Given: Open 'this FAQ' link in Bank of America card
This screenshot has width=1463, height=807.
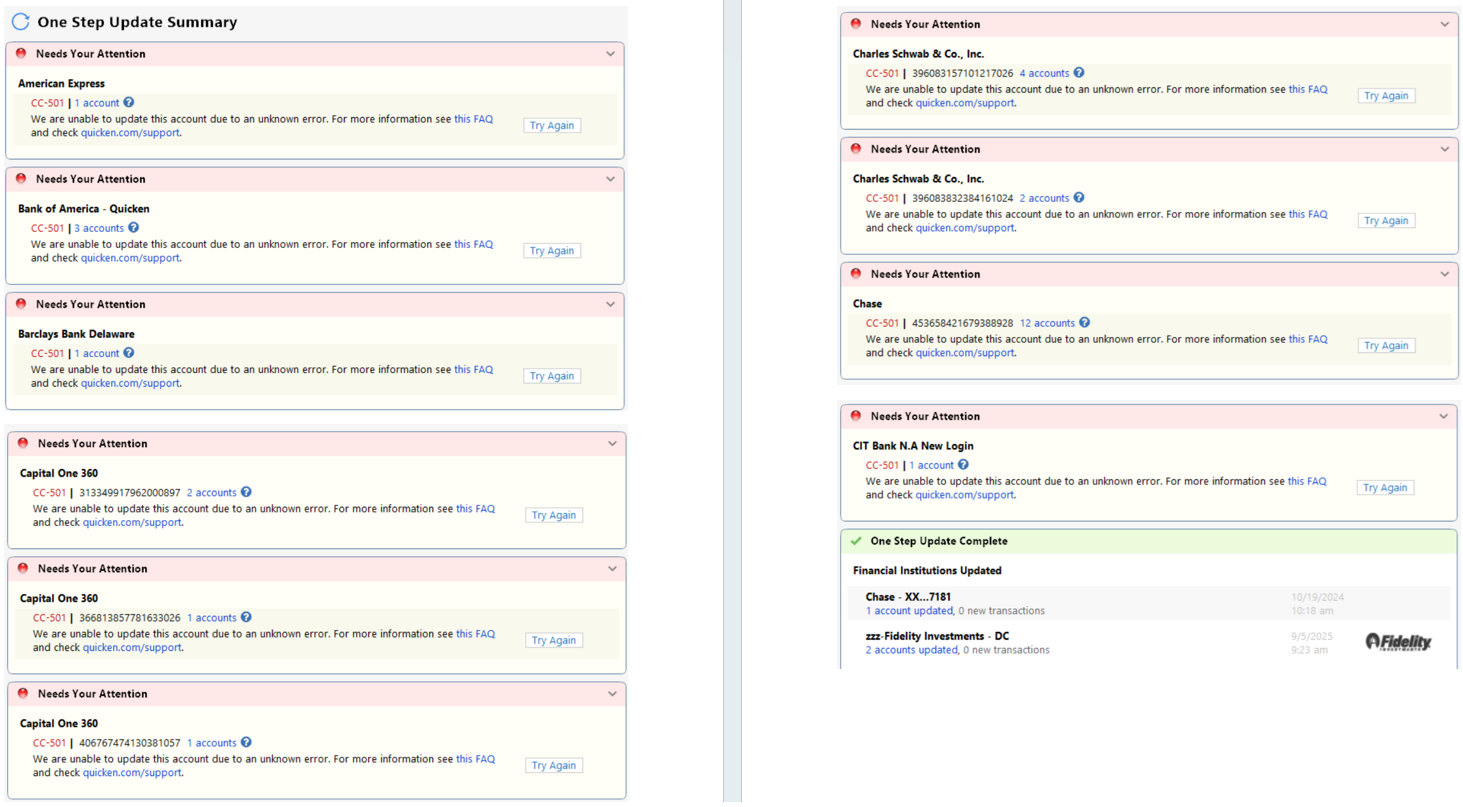Looking at the screenshot, I should pos(474,243).
